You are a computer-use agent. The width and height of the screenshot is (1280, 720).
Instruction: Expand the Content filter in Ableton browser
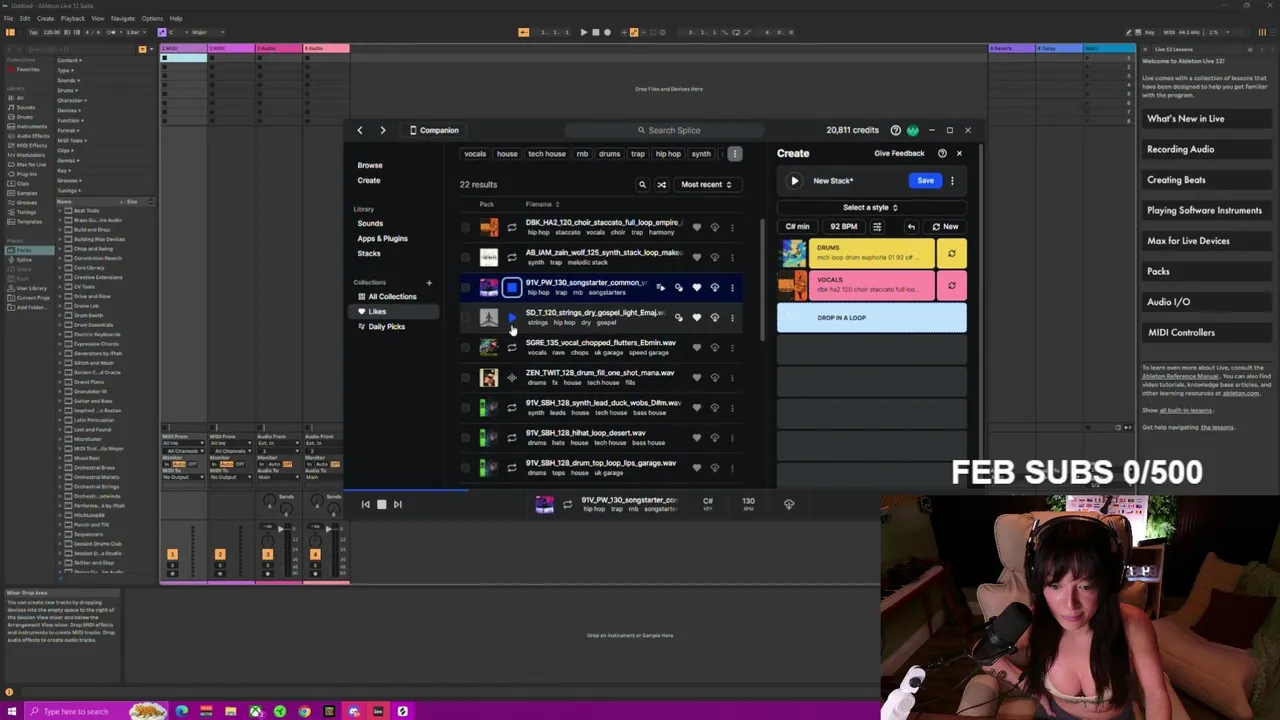click(x=70, y=60)
